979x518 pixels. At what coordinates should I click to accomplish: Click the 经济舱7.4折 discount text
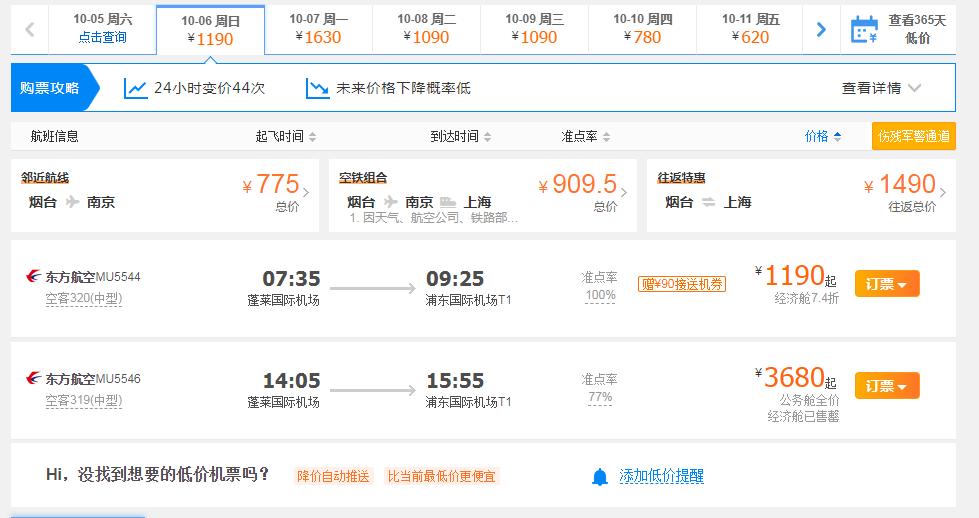pyautogui.click(x=806, y=298)
